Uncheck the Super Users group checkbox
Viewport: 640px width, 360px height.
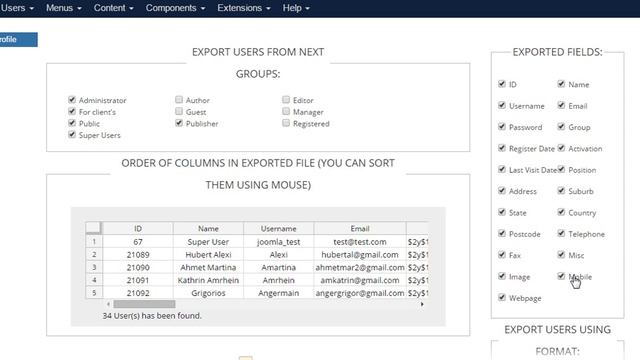tap(72, 134)
